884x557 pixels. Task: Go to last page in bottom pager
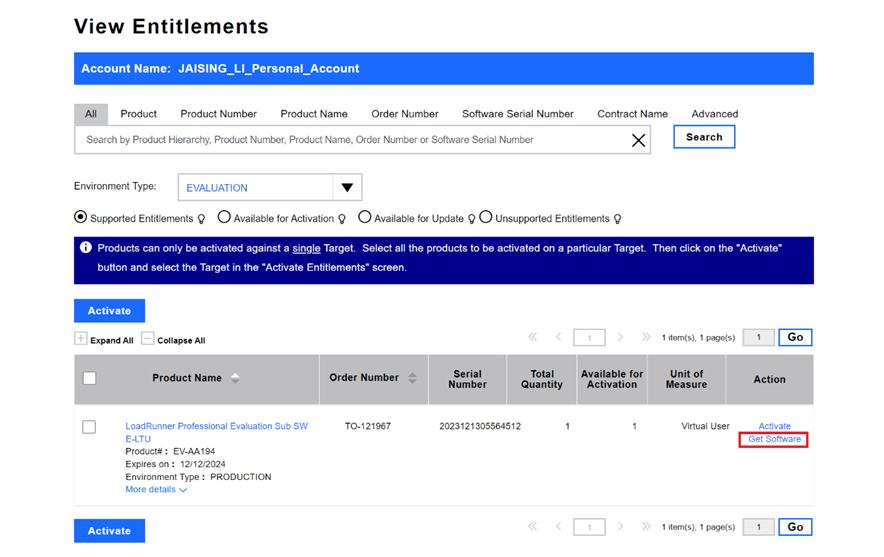click(646, 527)
